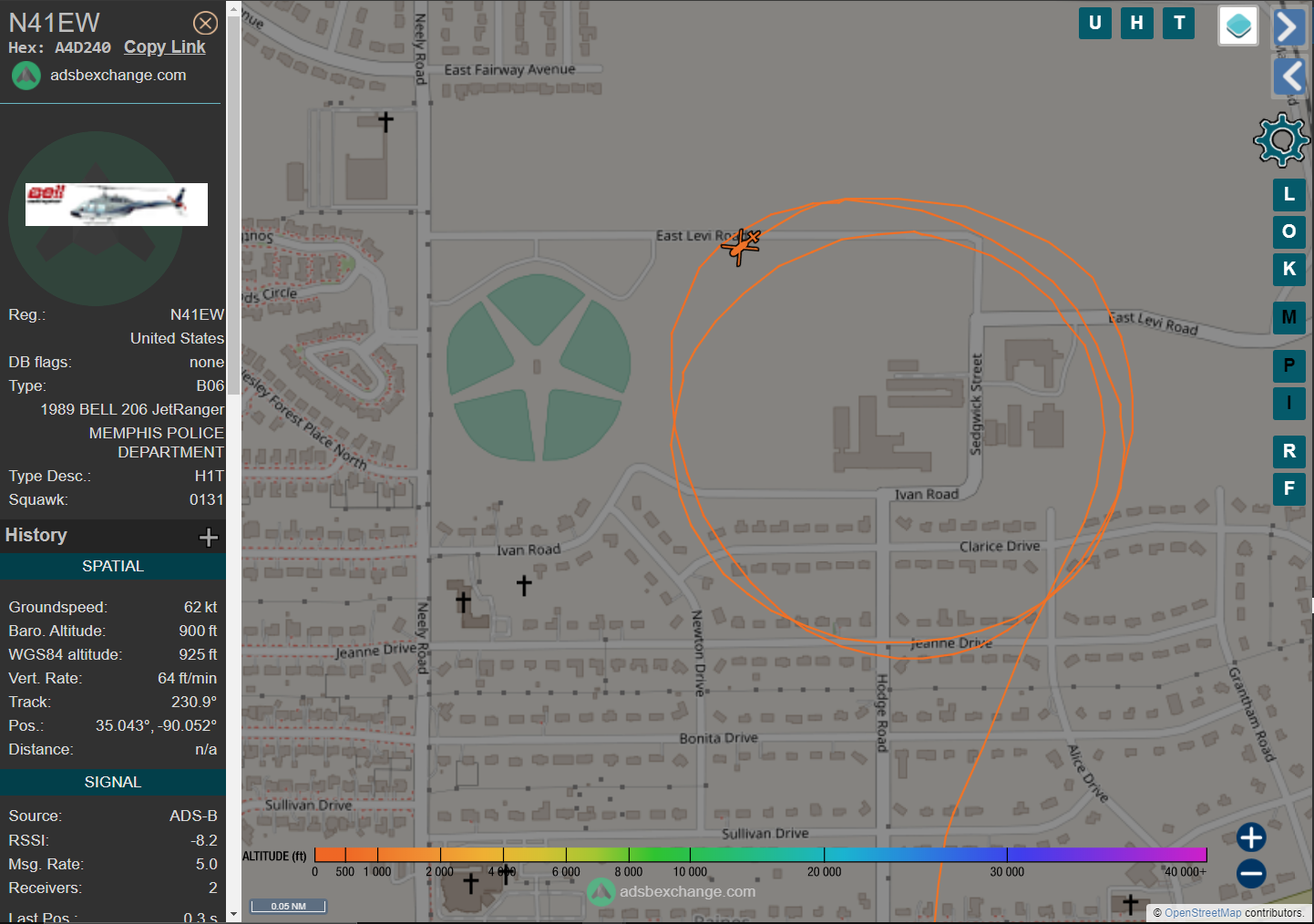Toggle the O map option button
Viewport: 1314px width, 924px height.
pos(1289,231)
